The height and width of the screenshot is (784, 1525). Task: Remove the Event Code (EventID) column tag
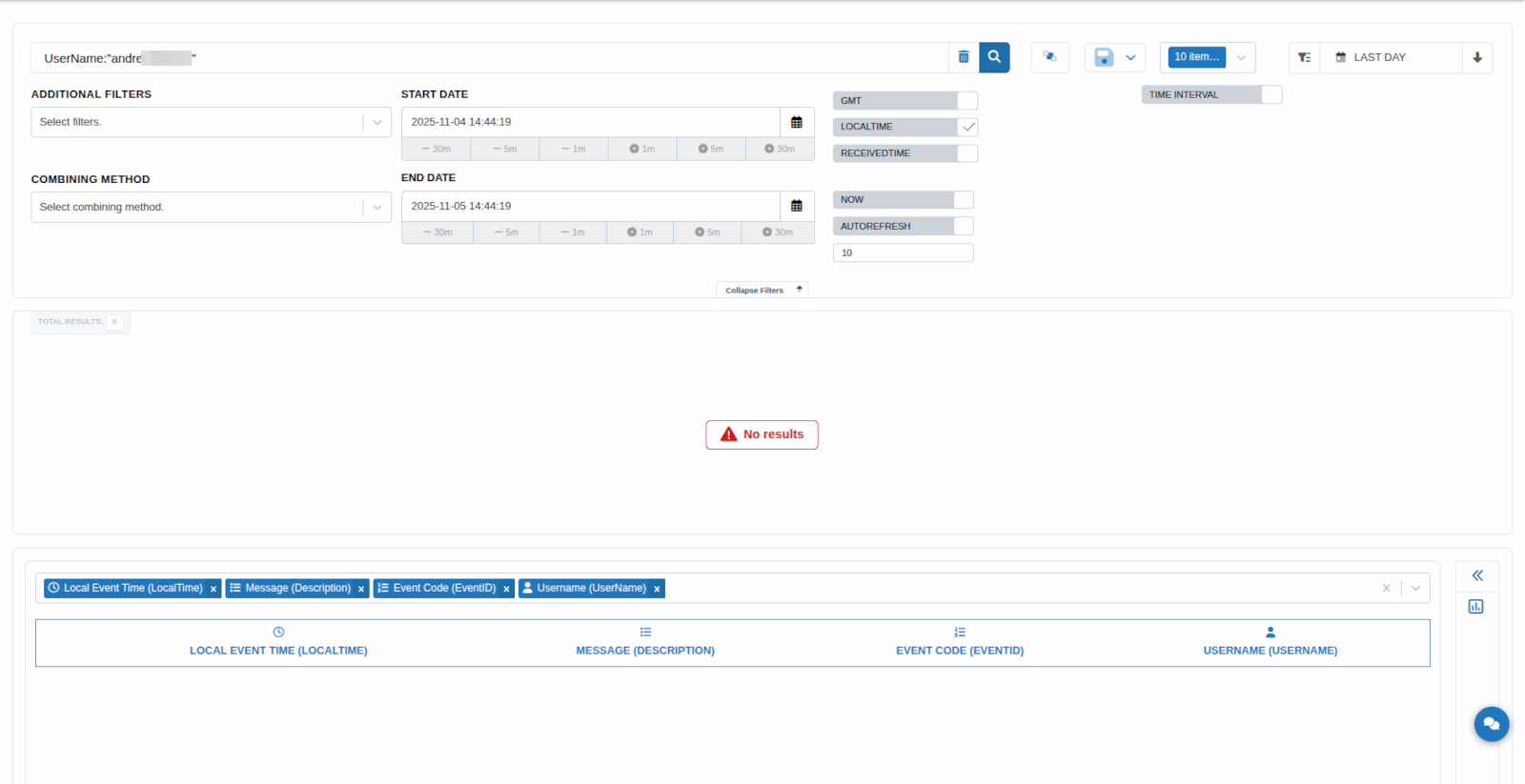(x=506, y=589)
